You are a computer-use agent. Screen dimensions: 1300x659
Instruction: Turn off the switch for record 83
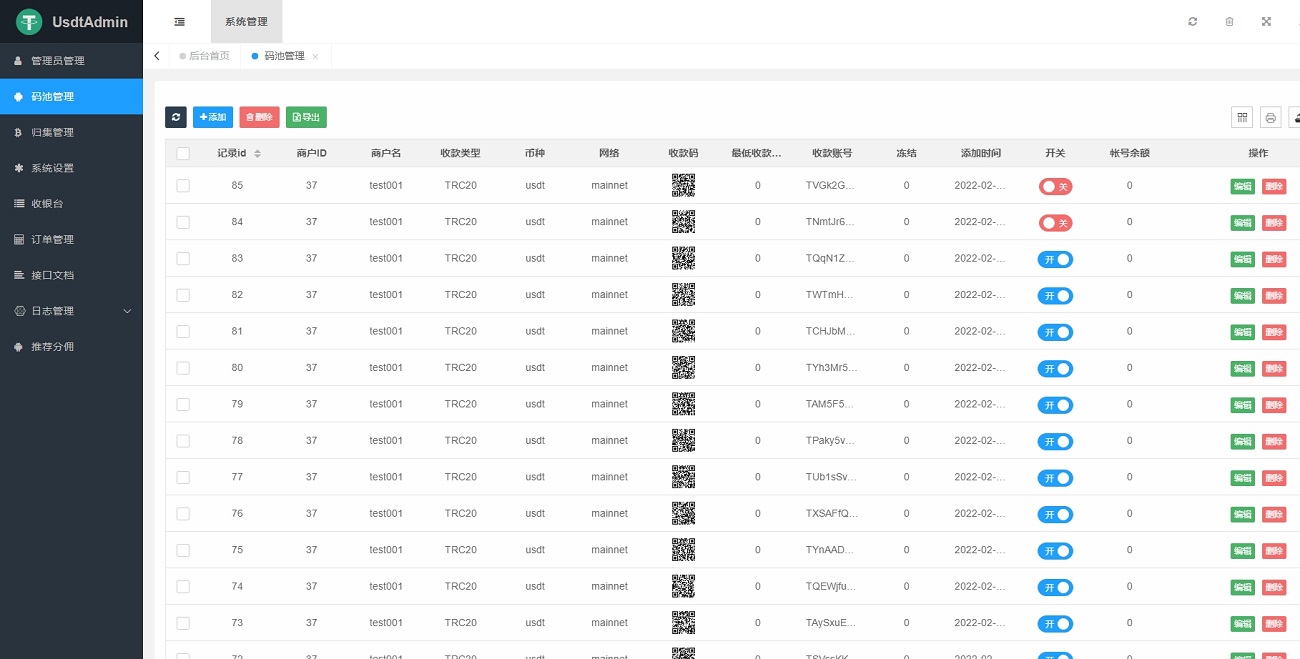[1055, 259]
